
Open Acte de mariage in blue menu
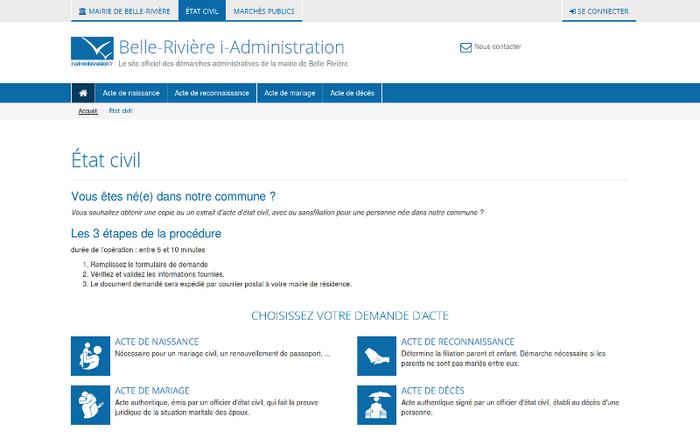(x=290, y=93)
